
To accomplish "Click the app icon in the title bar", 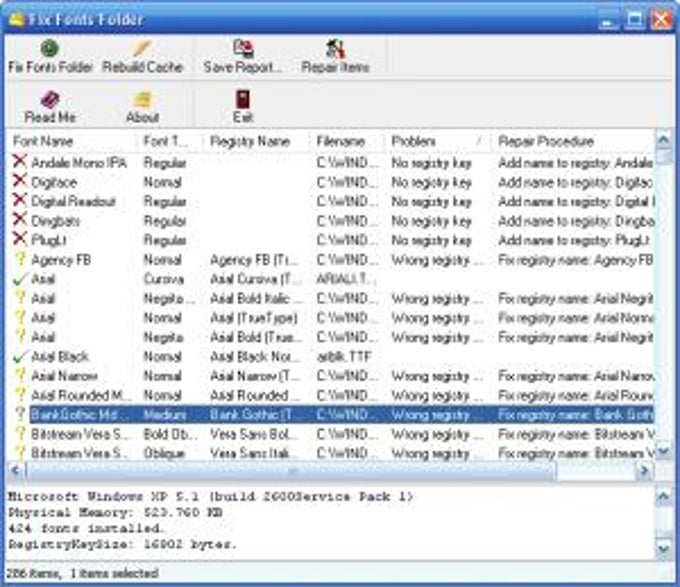I will tap(16, 19).
